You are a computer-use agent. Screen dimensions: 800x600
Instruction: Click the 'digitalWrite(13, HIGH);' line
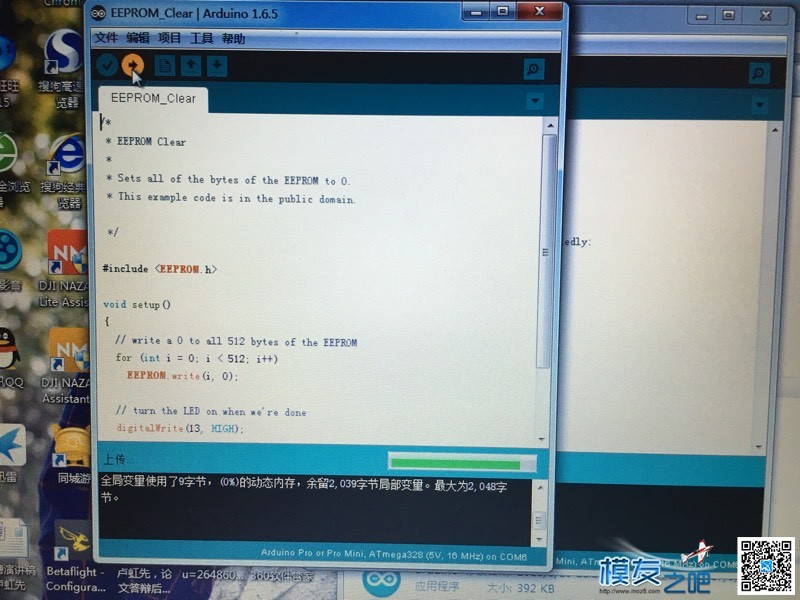click(x=180, y=429)
